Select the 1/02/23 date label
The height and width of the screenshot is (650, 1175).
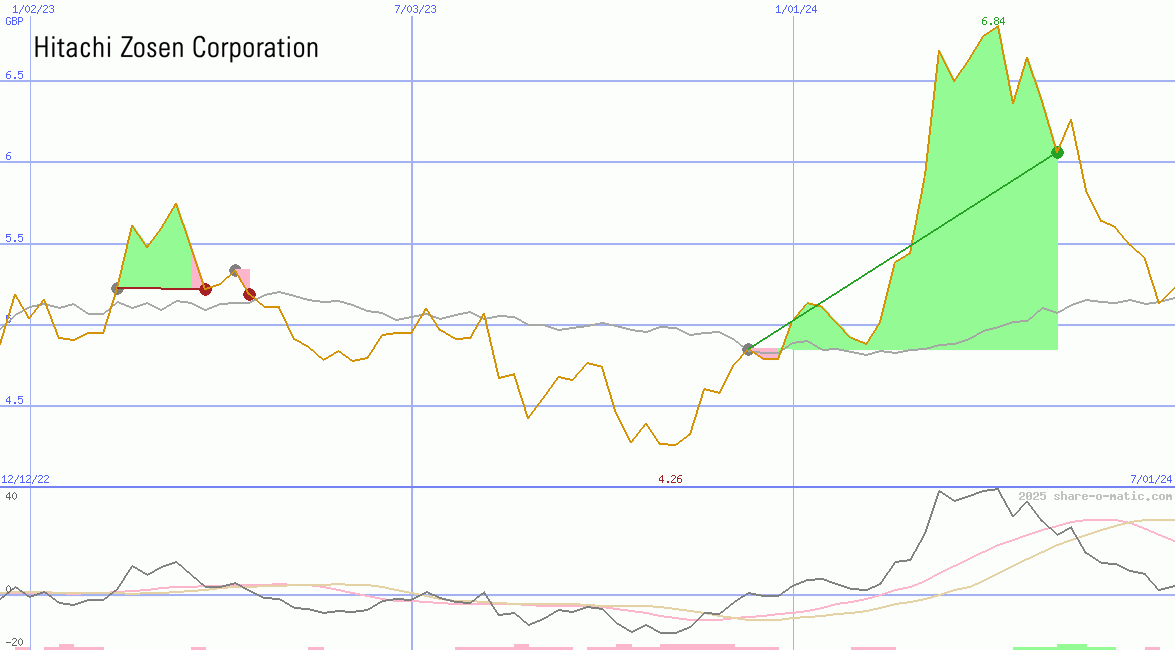[x=33, y=9]
